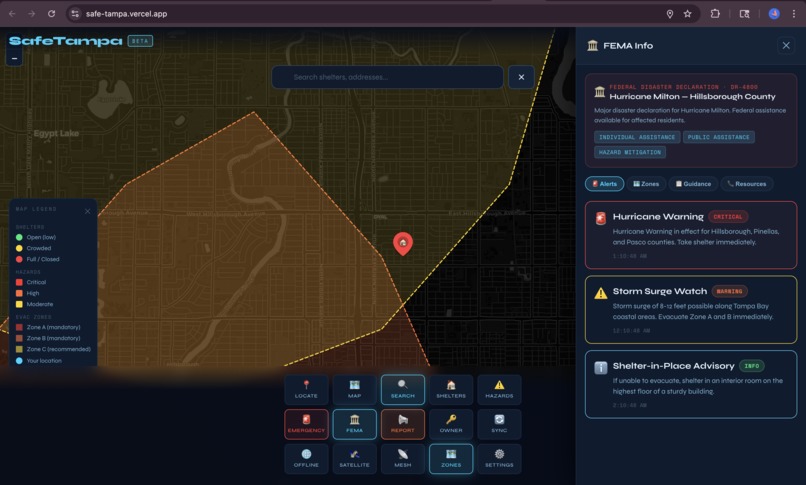Bookmark this page with star icon
Image resolution: width=806 pixels, height=485 pixels.
[x=687, y=14]
